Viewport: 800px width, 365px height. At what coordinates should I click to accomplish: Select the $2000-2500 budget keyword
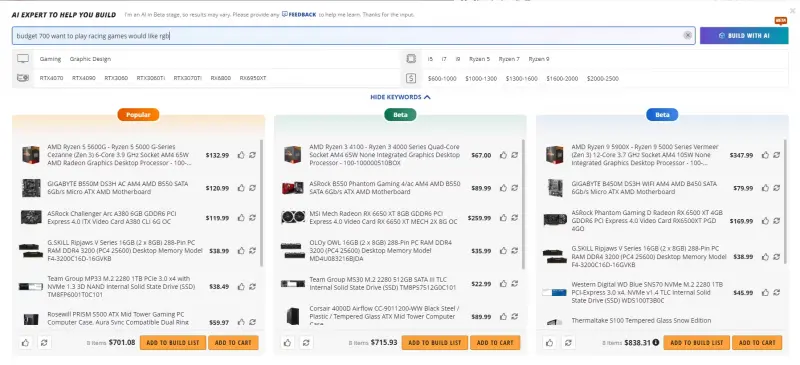tap(603, 79)
